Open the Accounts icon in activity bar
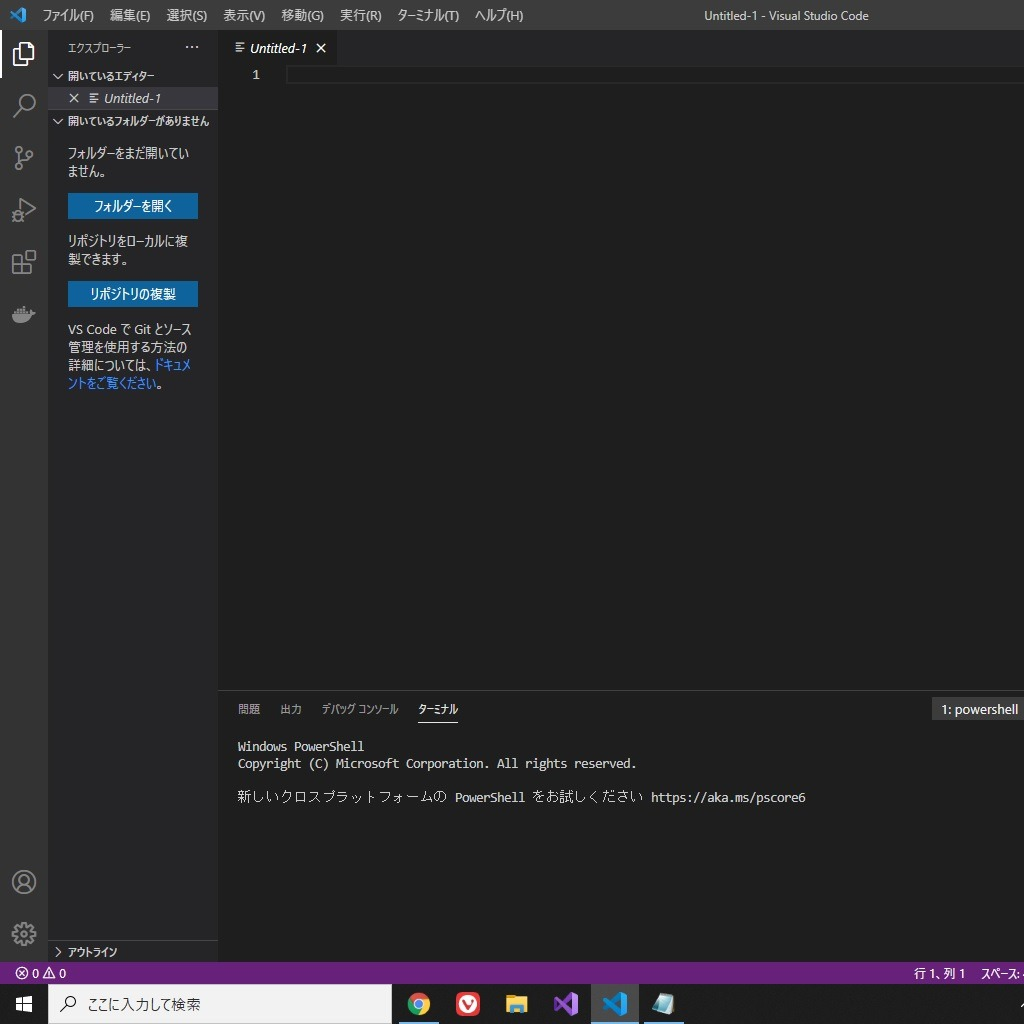The height and width of the screenshot is (1024, 1024). 24,882
